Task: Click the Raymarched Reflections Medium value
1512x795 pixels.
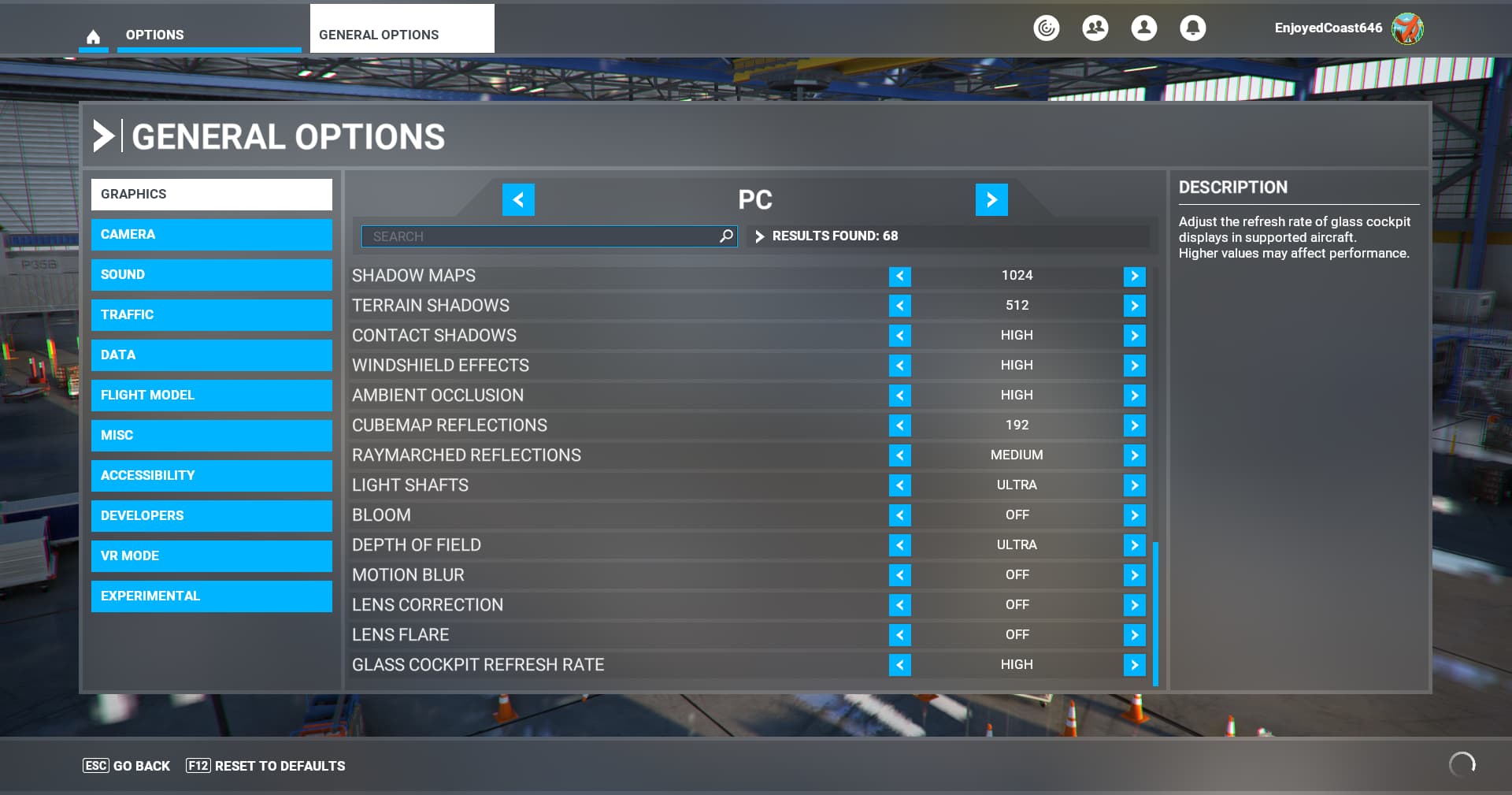Action: click(1017, 455)
